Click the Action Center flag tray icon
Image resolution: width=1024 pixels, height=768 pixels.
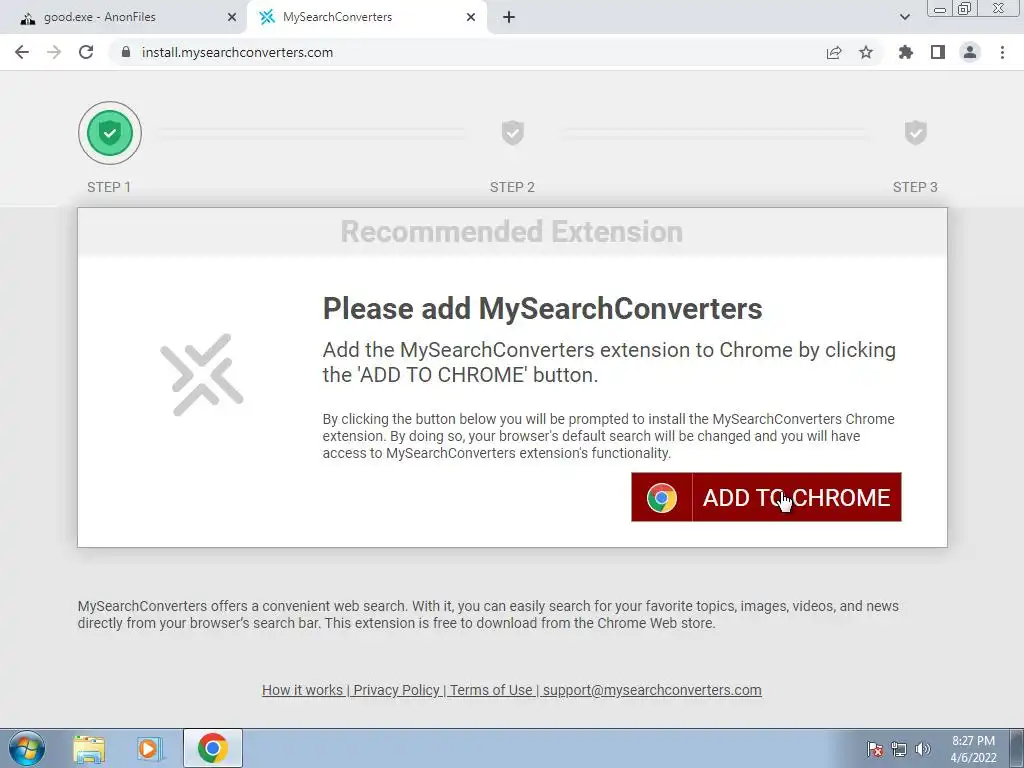[x=874, y=749]
